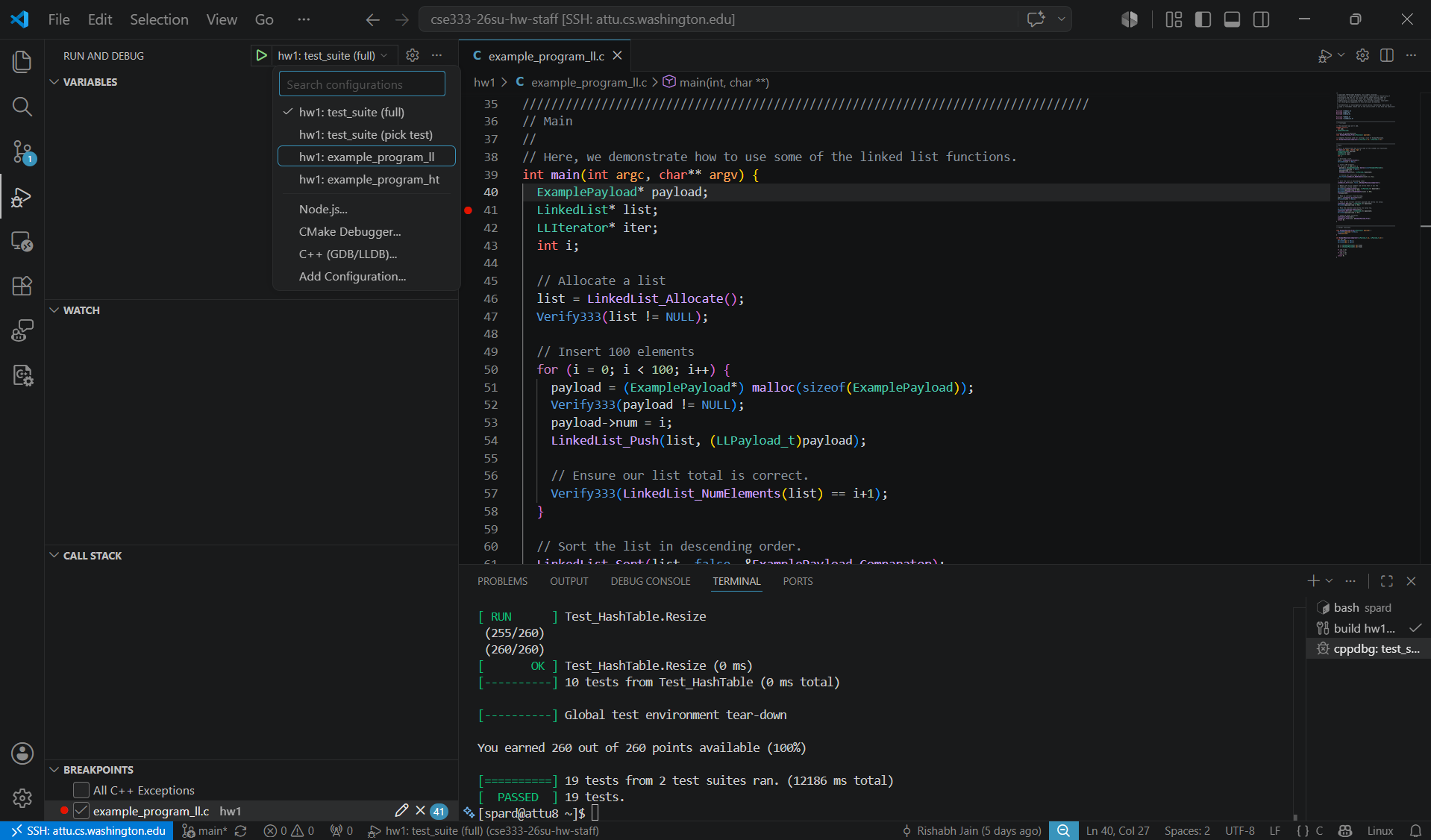Edit condition of example_program_ll.c breakpoint
Image resolution: width=1431 pixels, height=840 pixels.
coord(401,811)
